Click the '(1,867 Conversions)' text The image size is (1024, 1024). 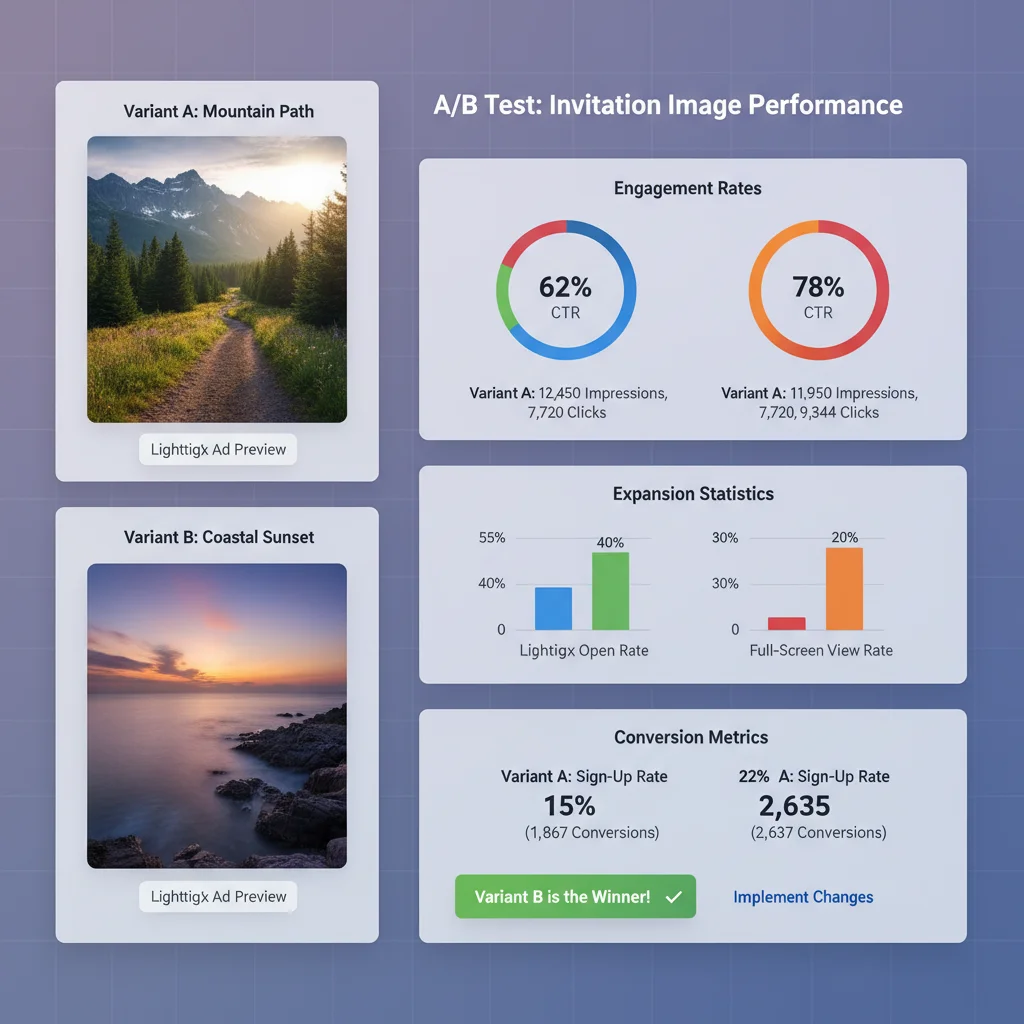pyautogui.click(x=592, y=833)
